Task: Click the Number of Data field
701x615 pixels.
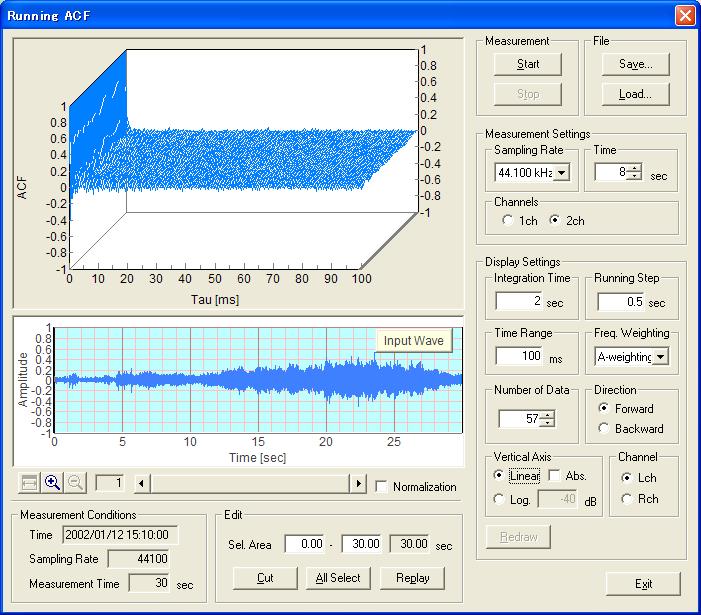Action: tap(519, 418)
